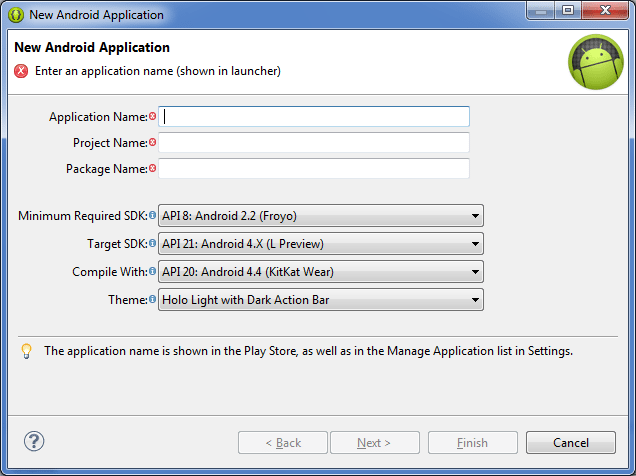Focus the Package Name text field
The width and height of the screenshot is (636, 476).
click(x=314, y=168)
